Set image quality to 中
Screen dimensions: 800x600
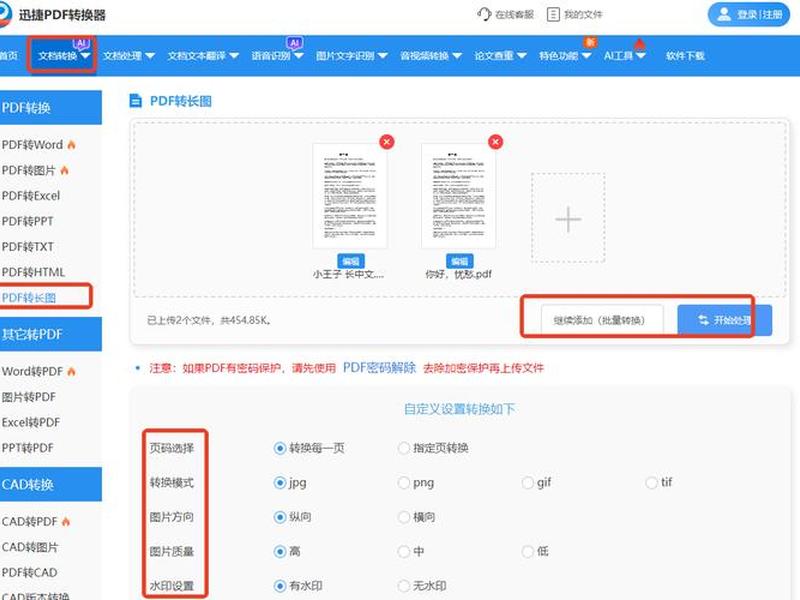point(404,552)
